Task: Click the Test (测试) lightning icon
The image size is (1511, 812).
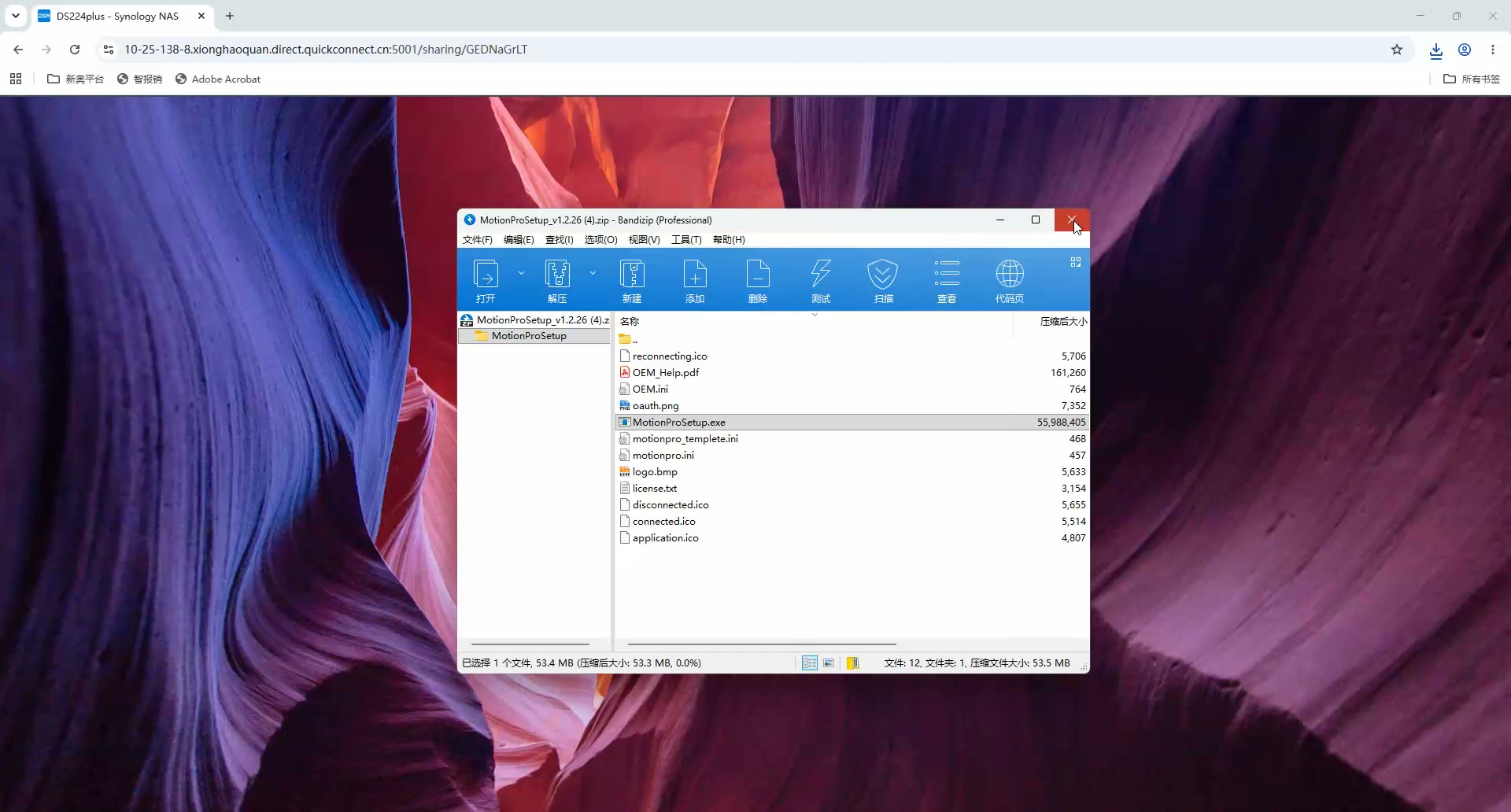Action: click(x=821, y=281)
